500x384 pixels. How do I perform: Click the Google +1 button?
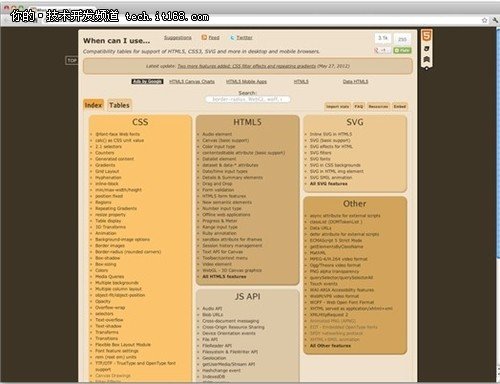point(382,50)
